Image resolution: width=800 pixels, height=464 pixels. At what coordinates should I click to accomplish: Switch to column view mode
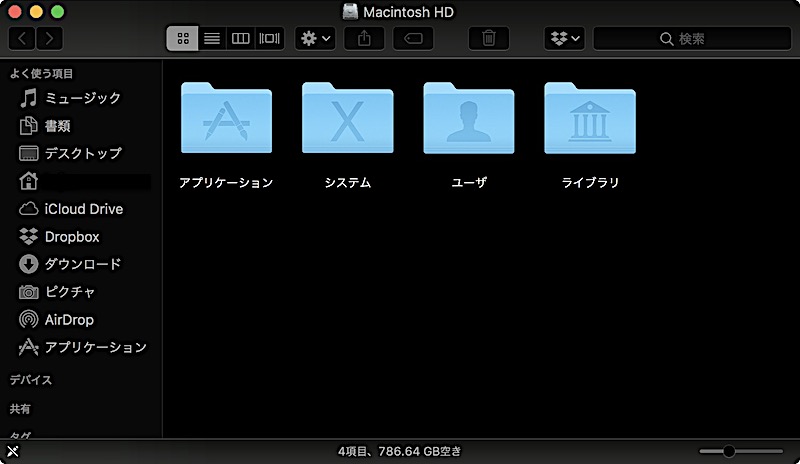240,38
